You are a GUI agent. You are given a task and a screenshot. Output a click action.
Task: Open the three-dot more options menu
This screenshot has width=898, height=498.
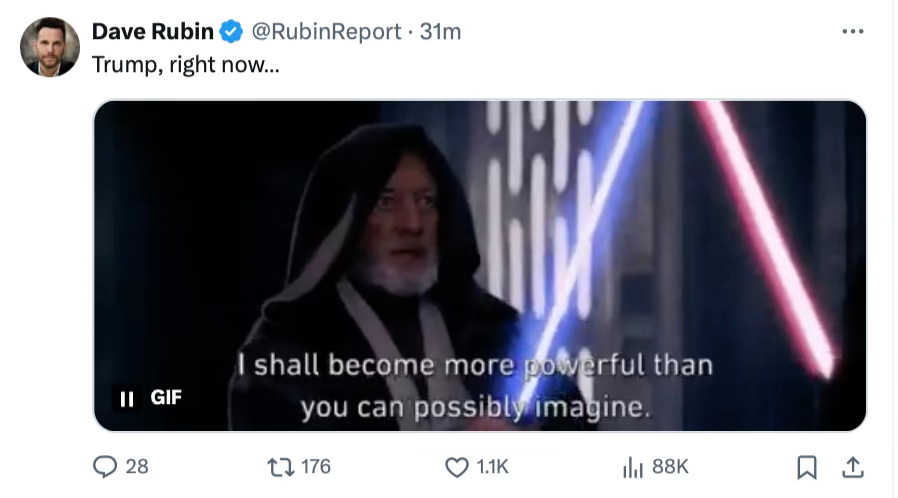(853, 31)
